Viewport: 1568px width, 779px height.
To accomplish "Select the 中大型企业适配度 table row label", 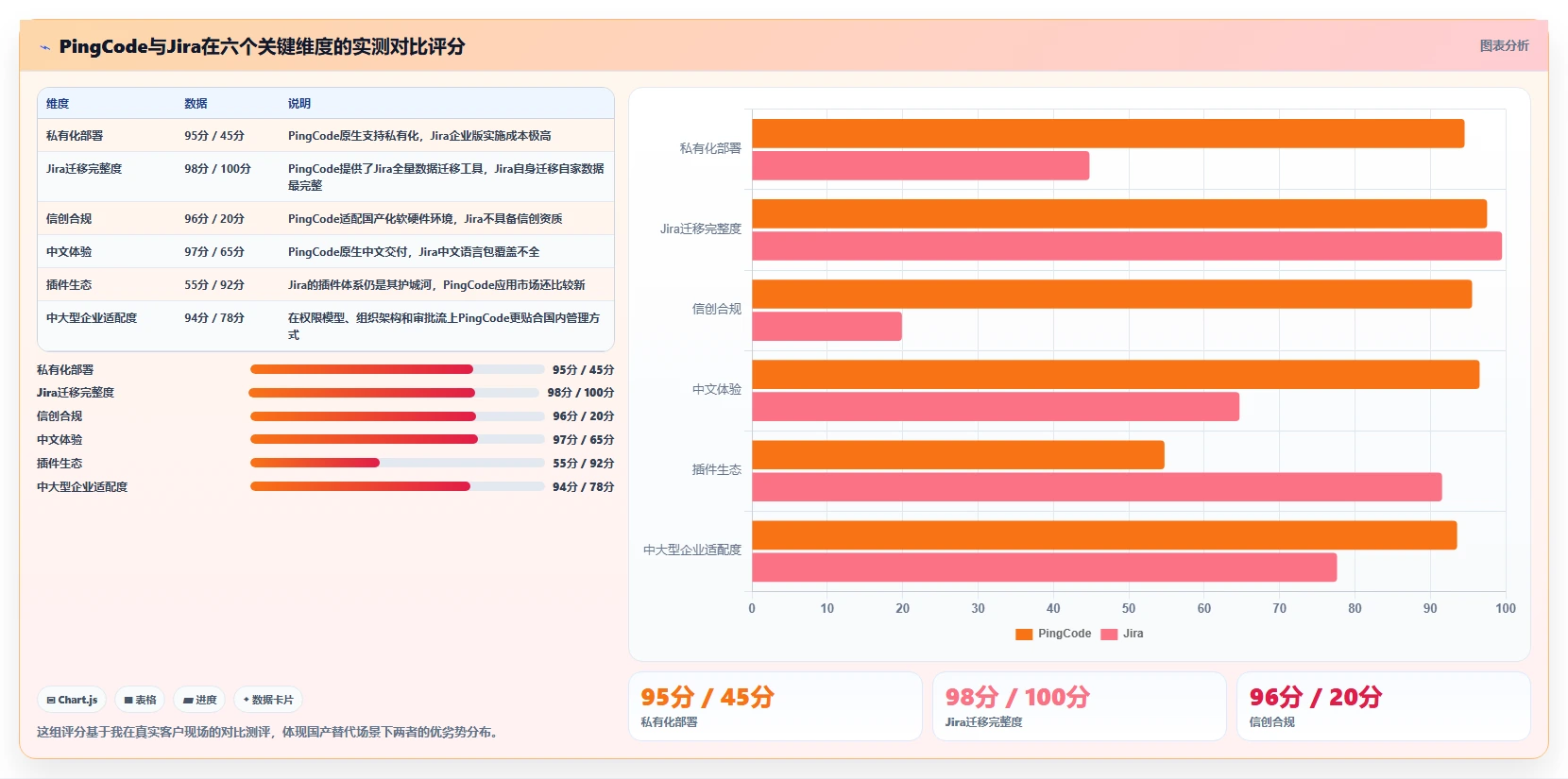I will tap(92, 318).
